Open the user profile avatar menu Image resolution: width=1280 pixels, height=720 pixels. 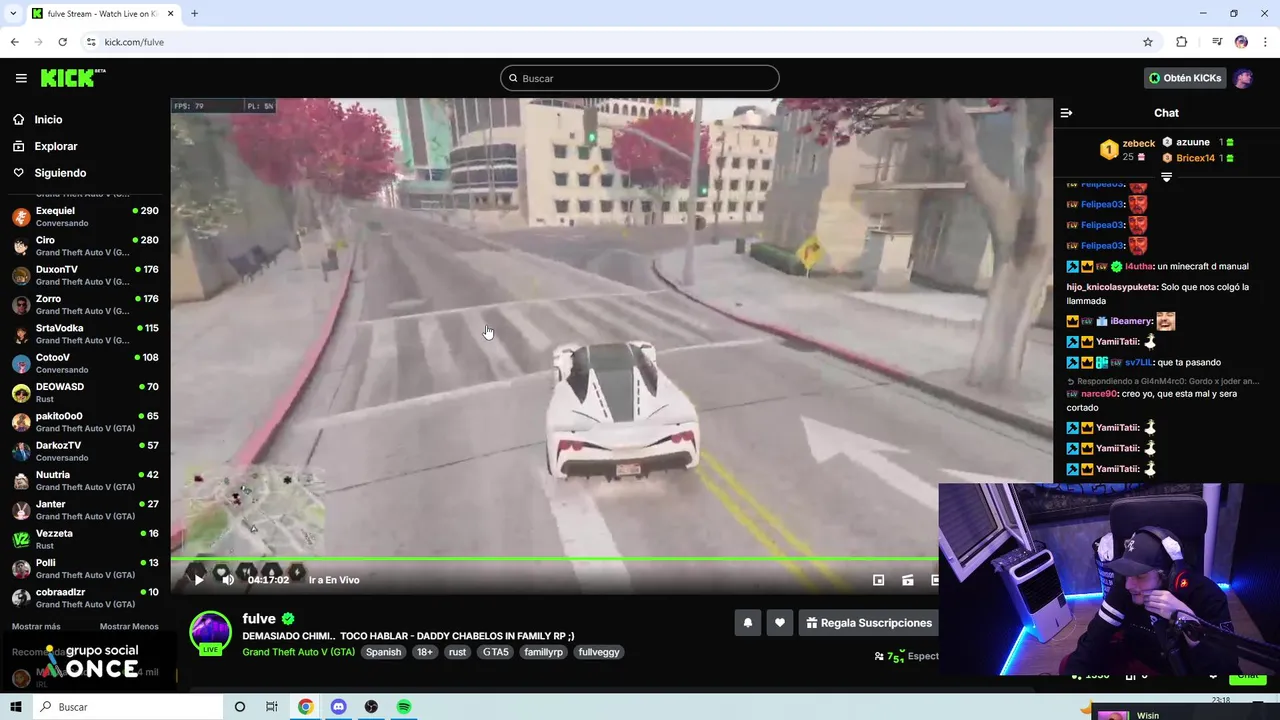pyautogui.click(x=1243, y=78)
